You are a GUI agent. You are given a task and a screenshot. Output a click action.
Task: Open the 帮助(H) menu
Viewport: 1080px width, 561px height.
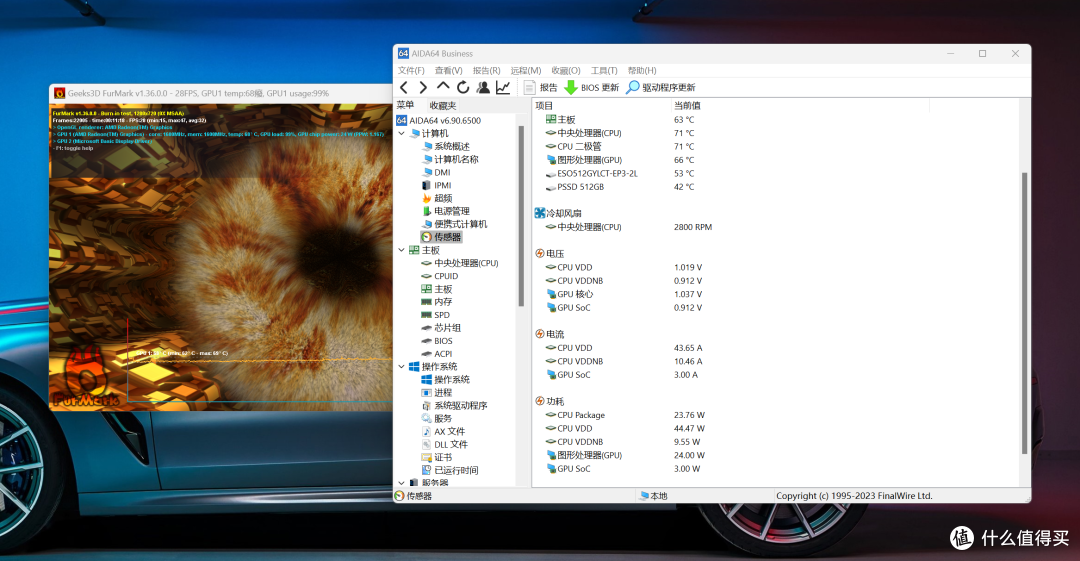point(642,70)
